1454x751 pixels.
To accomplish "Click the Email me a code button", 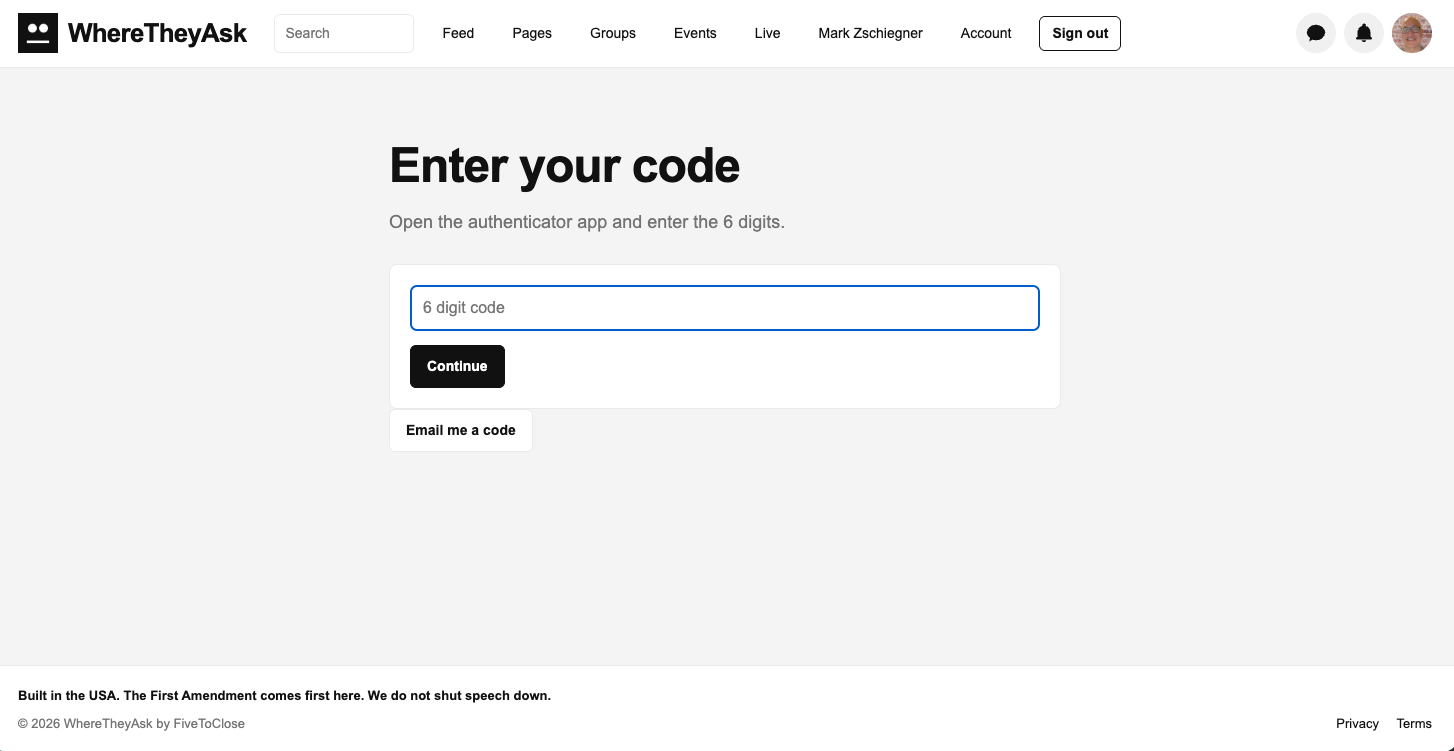I will tap(461, 430).
